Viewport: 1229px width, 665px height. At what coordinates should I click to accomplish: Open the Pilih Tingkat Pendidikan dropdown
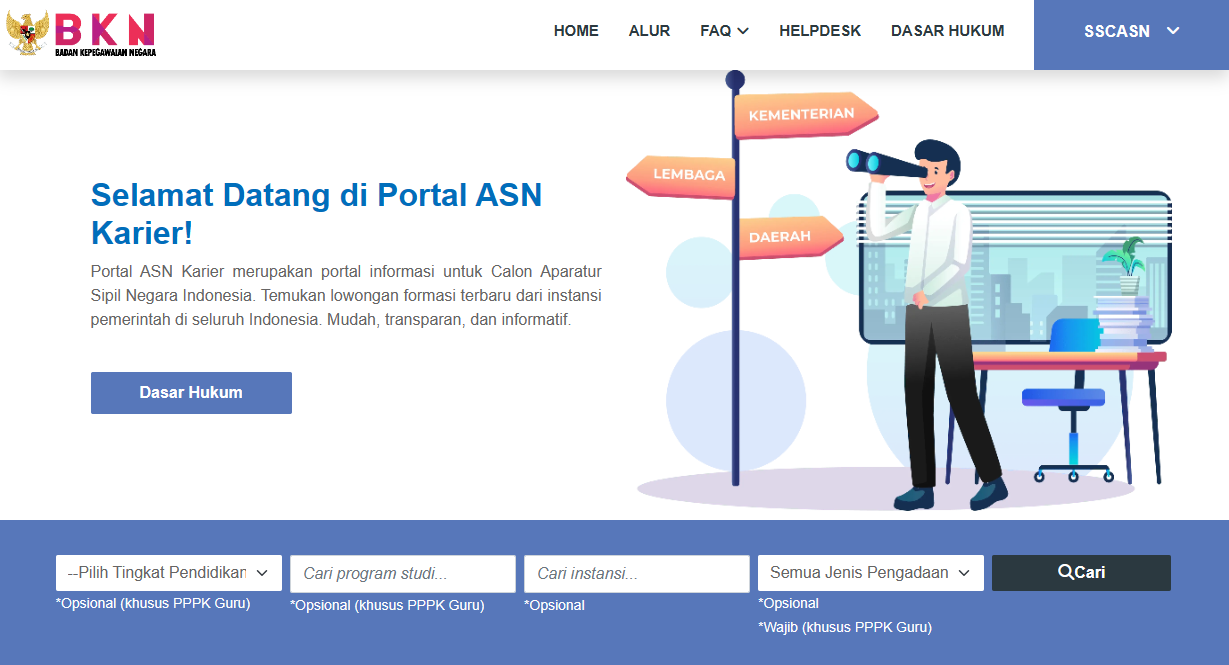click(x=169, y=573)
